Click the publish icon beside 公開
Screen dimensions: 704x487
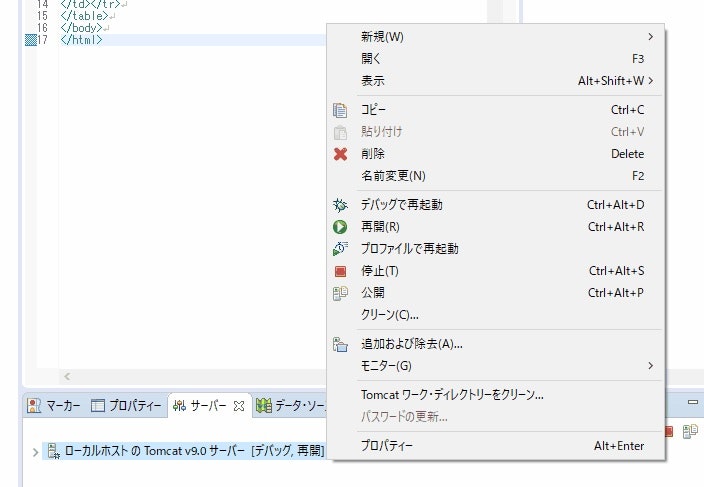click(340, 293)
